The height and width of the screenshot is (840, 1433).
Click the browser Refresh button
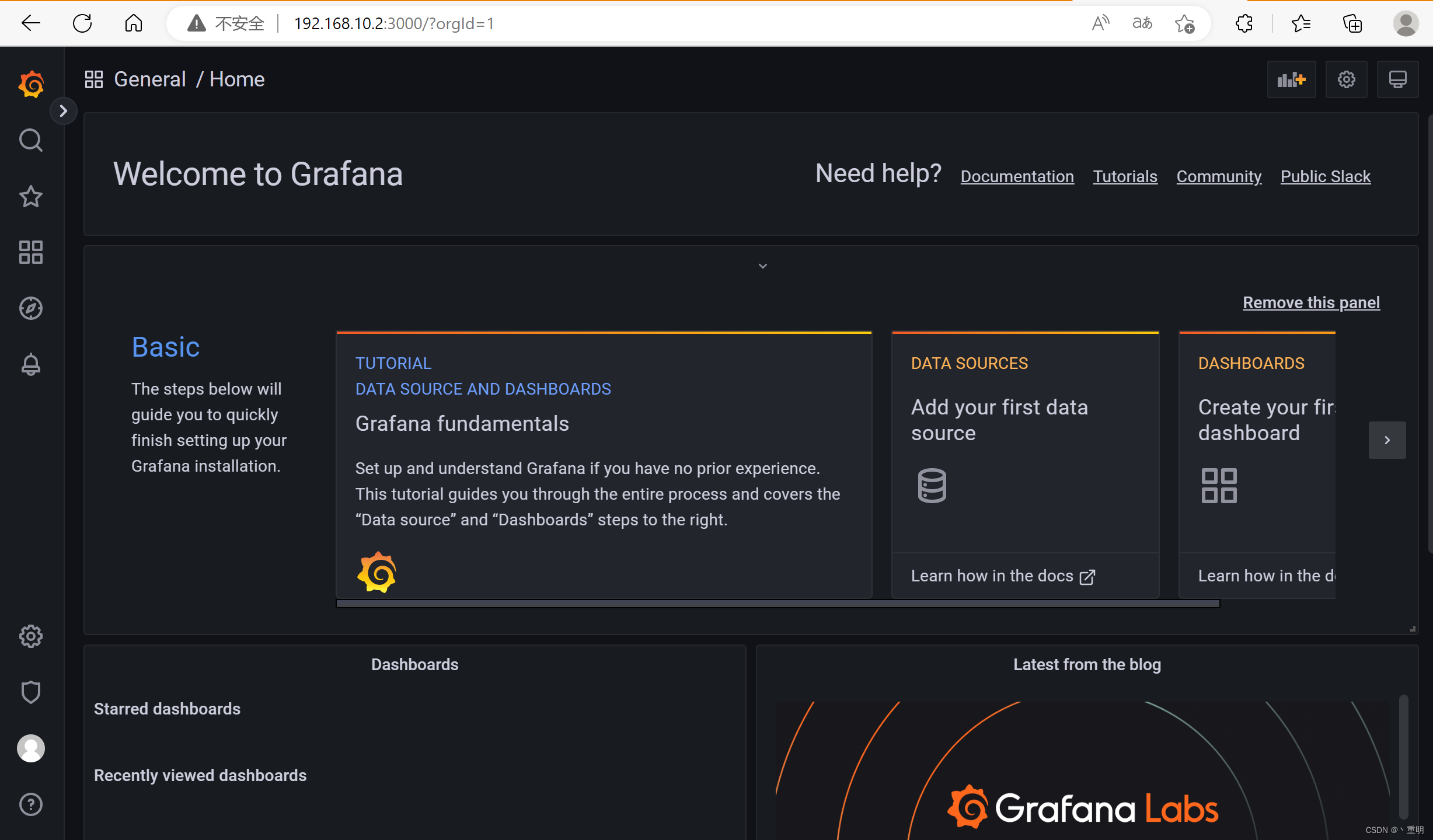[82, 23]
